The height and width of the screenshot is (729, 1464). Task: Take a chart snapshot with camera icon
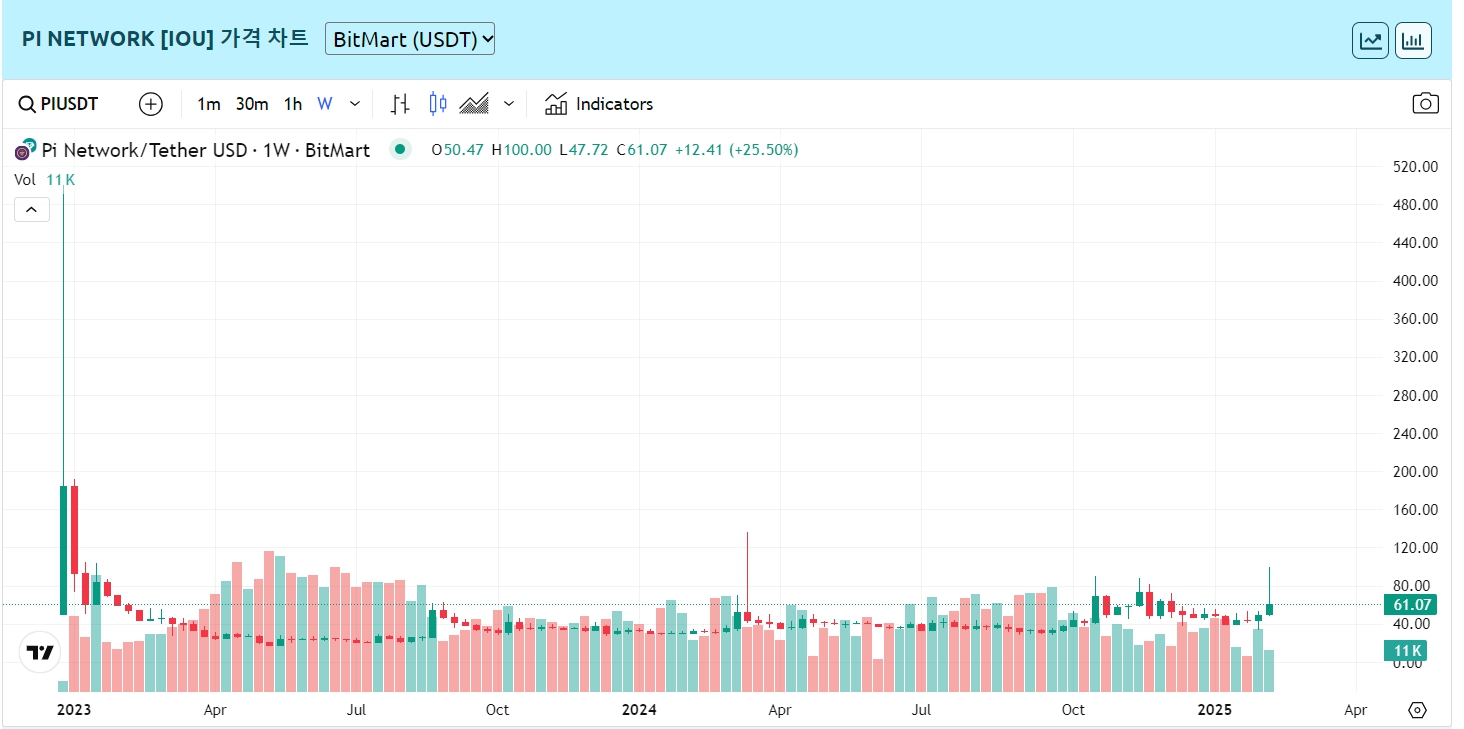click(1425, 104)
